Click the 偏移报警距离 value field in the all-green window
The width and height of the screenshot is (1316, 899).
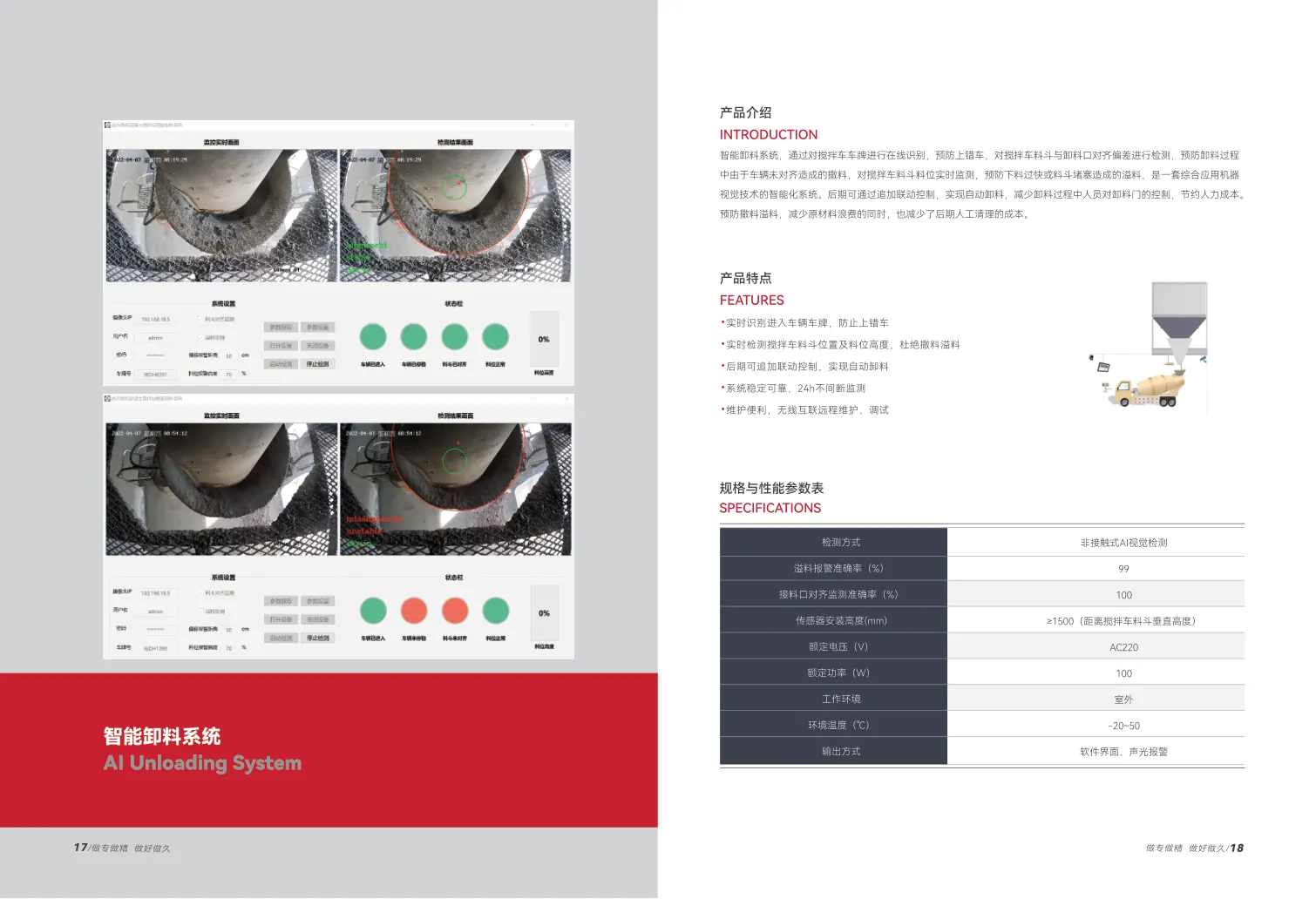[x=229, y=356]
